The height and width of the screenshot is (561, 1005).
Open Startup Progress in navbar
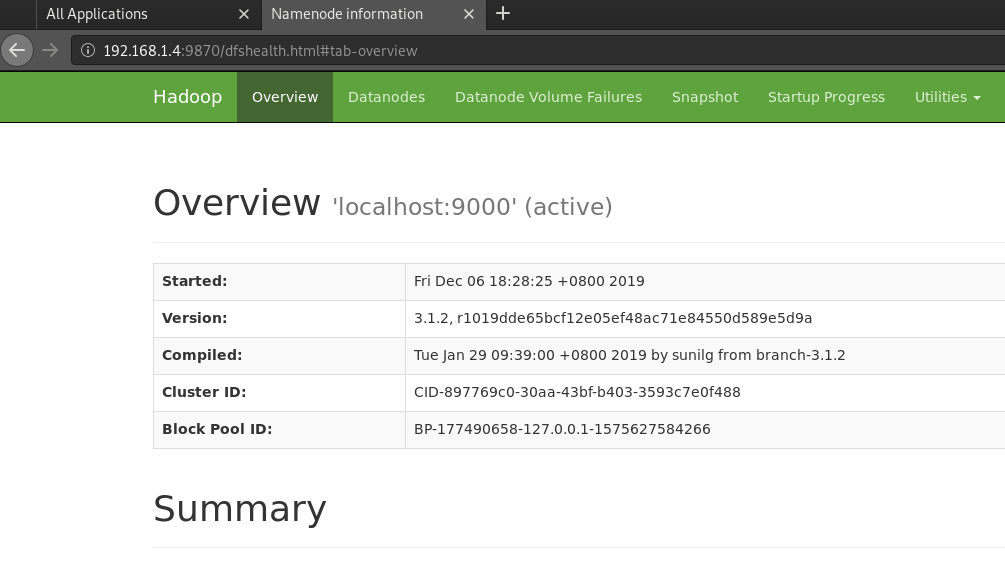826,97
